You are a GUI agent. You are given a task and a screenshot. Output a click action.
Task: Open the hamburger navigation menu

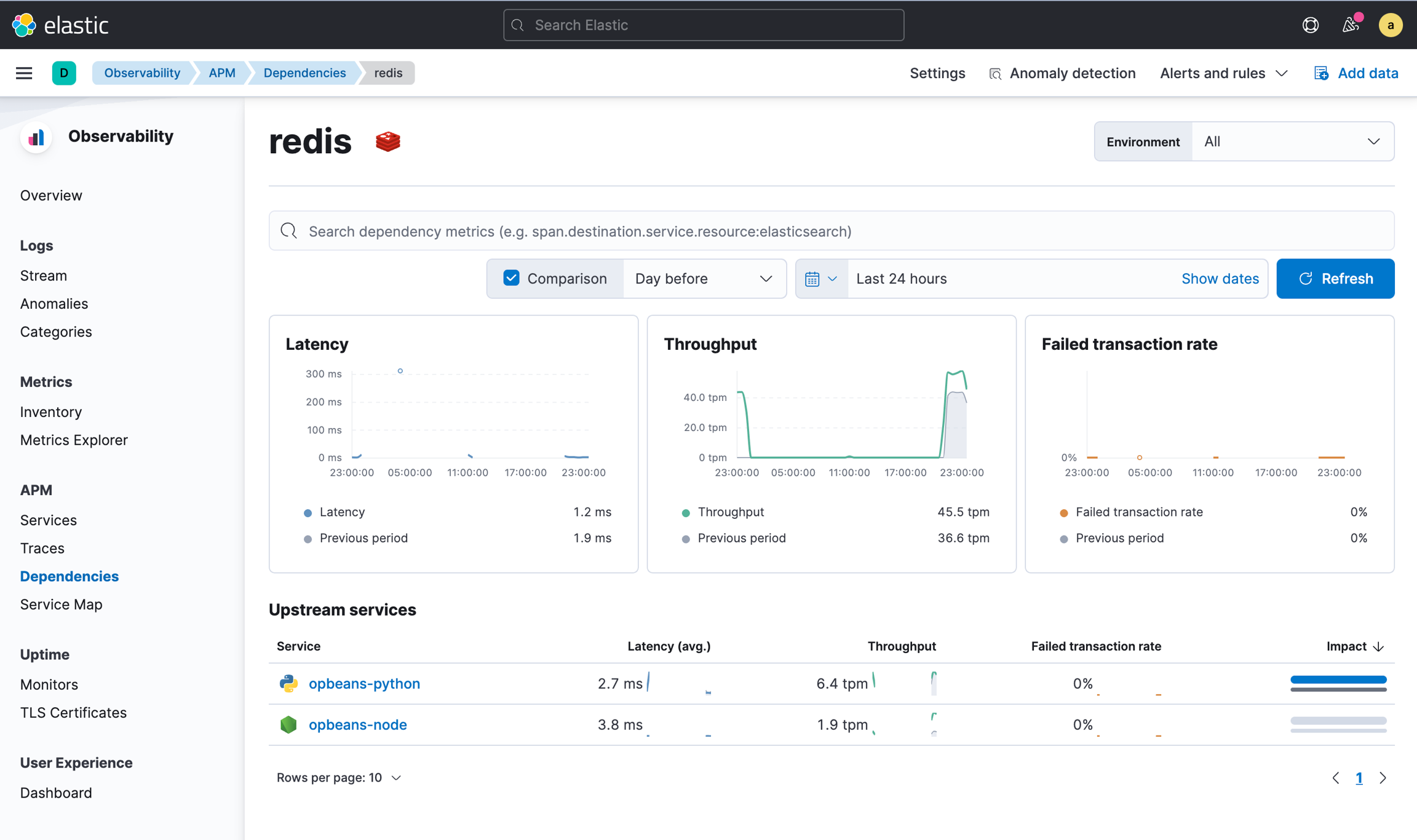click(x=24, y=73)
